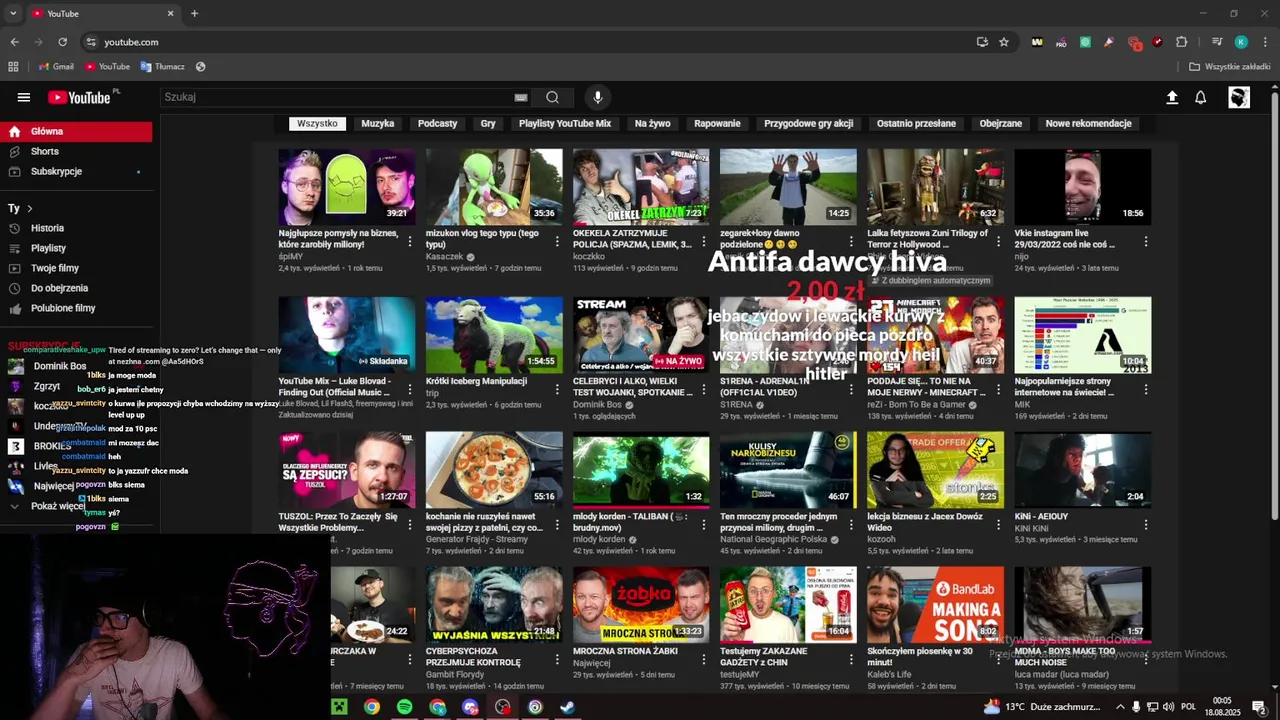Open Historia in sidebar
Screen dimensions: 1280x720
coord(76,228)
